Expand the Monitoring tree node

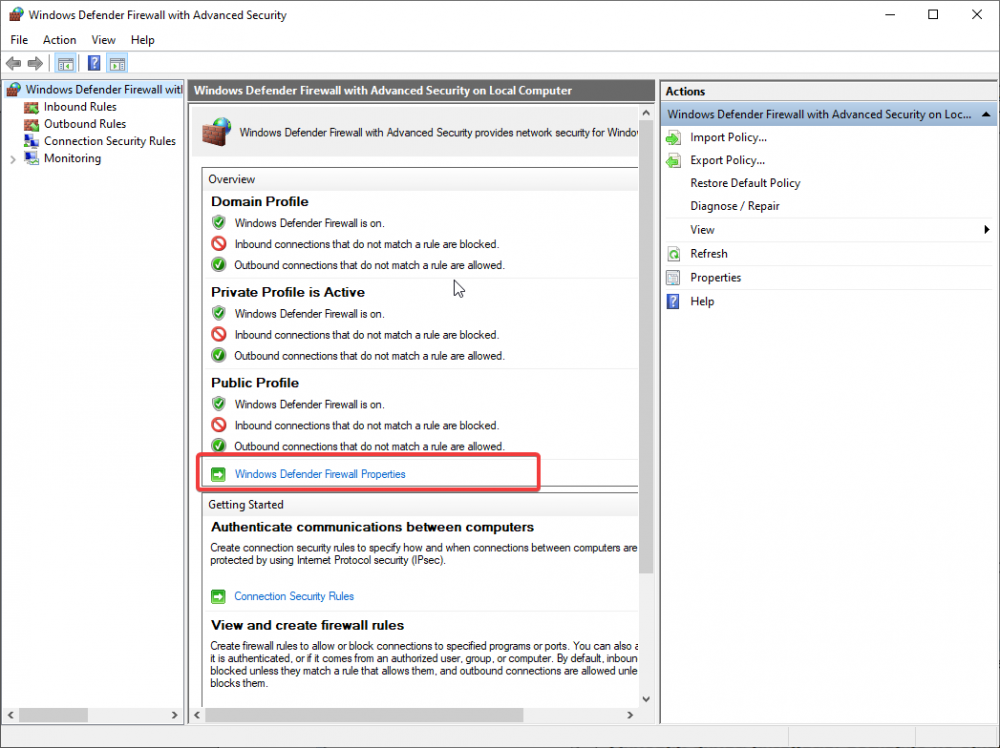13,159
